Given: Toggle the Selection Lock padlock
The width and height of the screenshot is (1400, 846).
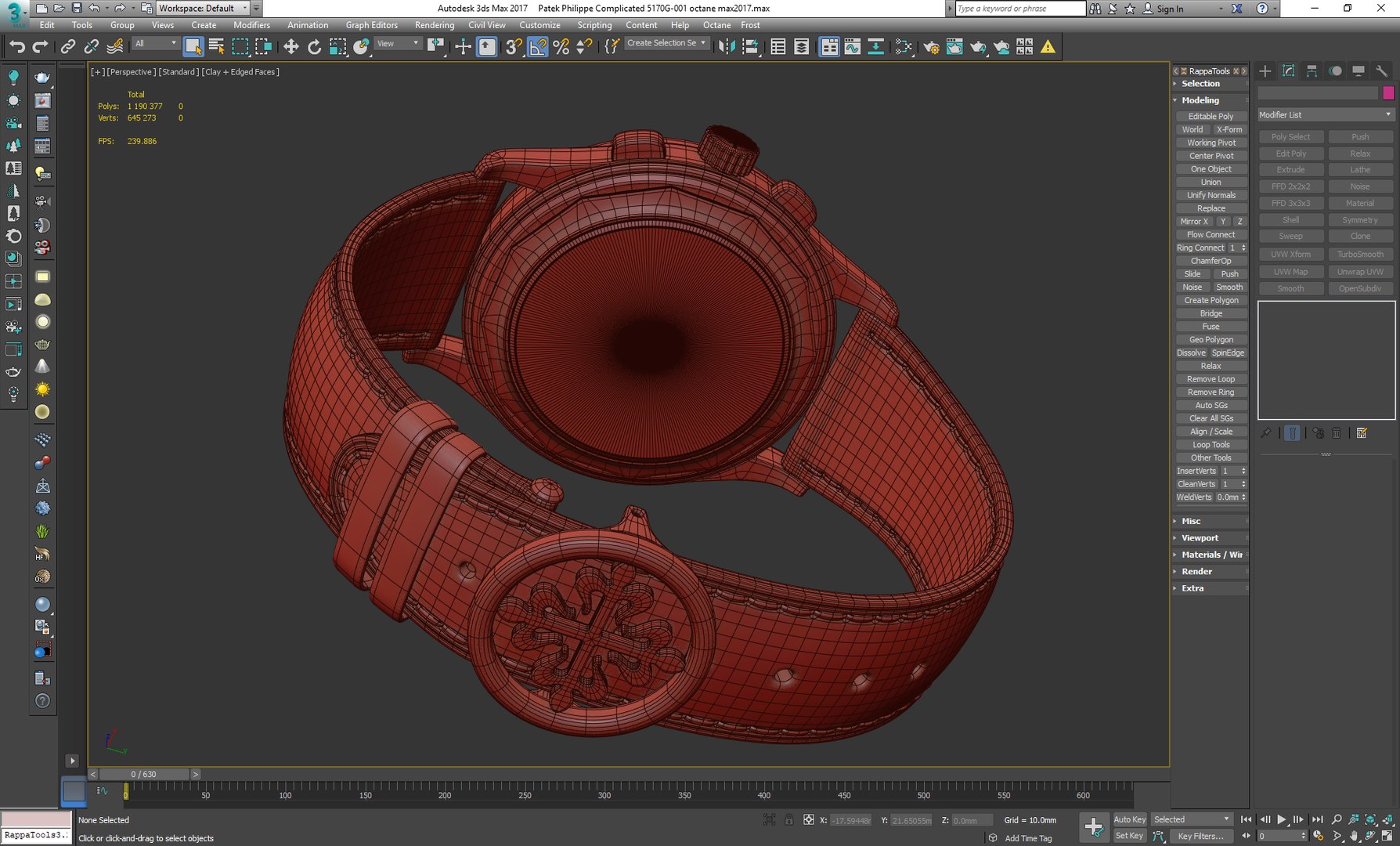Looking at the screenshot, I should point(789,820).
